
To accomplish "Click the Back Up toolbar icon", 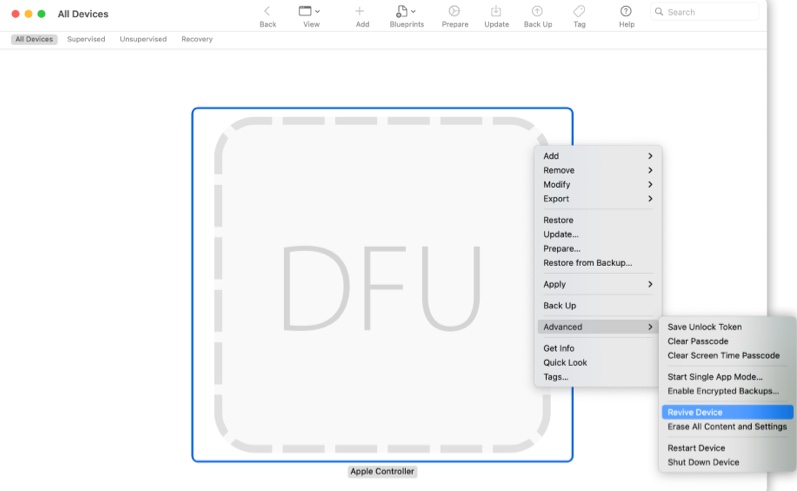I will [537, 11].
